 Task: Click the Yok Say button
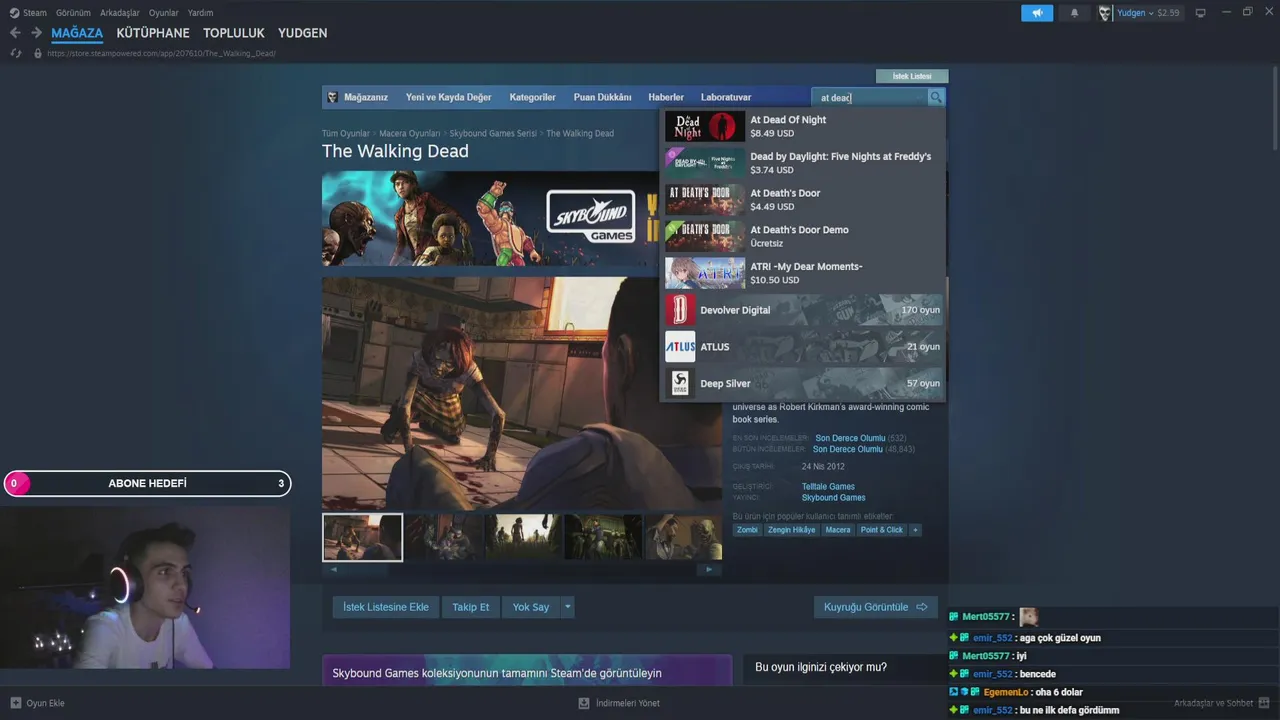[x=531, y=607]
